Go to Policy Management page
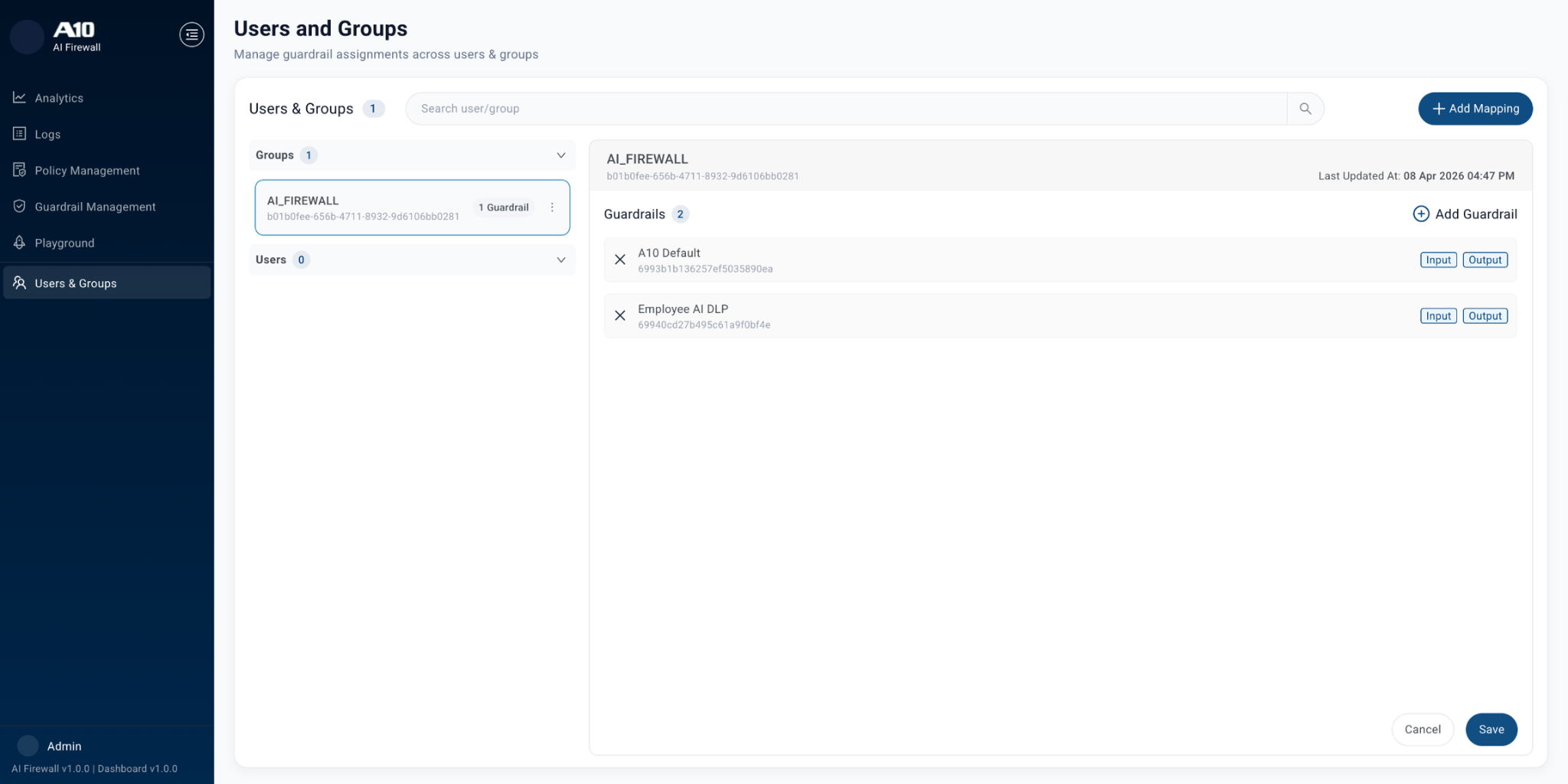 point(87,171)
